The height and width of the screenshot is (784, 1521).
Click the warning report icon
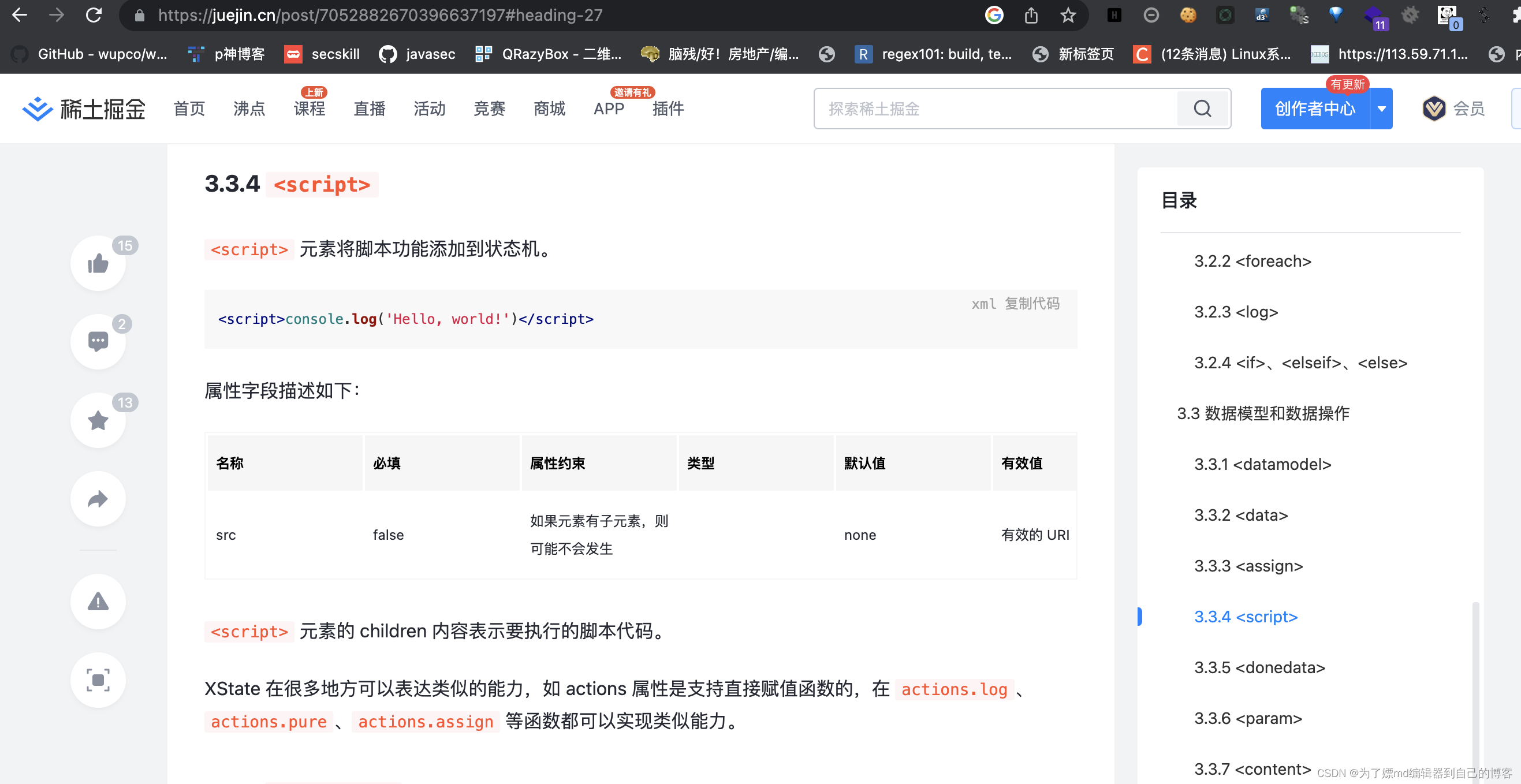(x=98, y=602)
